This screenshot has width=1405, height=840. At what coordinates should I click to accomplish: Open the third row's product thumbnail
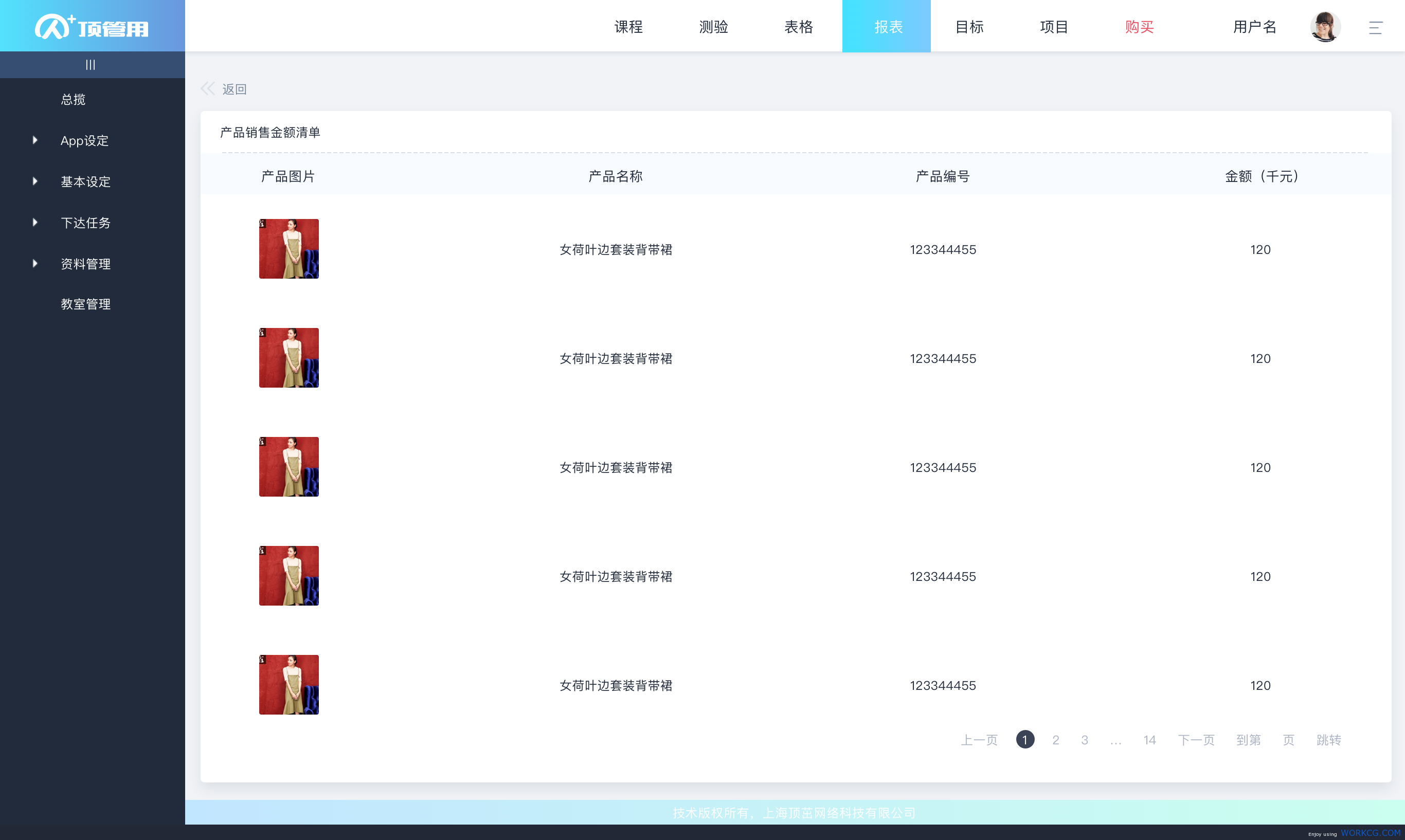[x=289, y=466]
